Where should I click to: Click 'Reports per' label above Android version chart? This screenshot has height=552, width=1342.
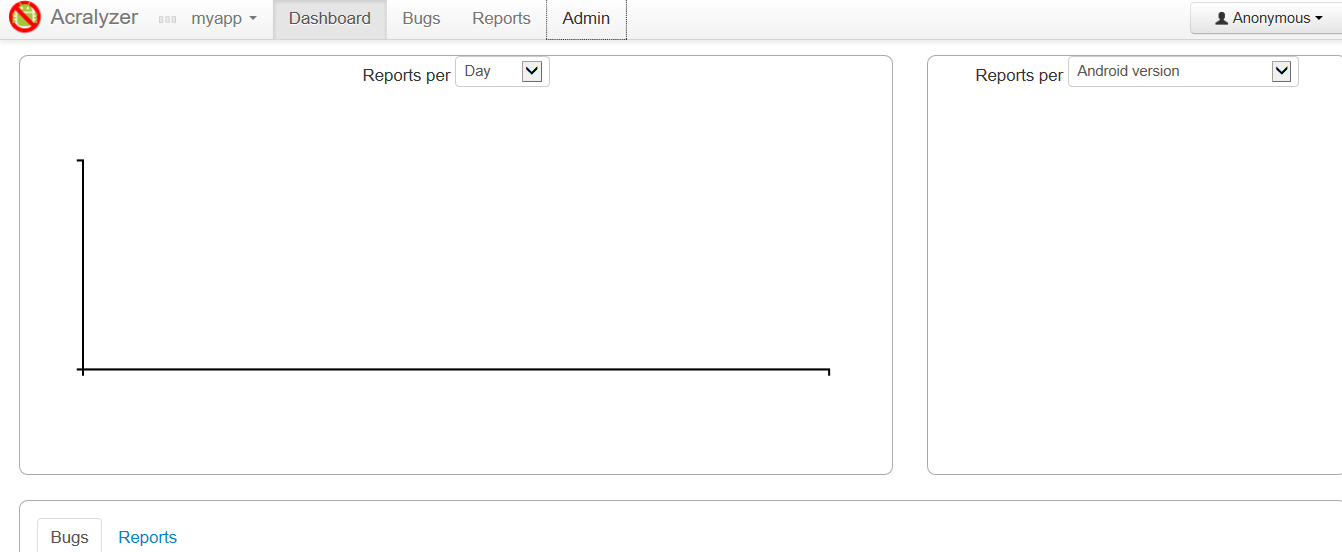[1019, 75]
